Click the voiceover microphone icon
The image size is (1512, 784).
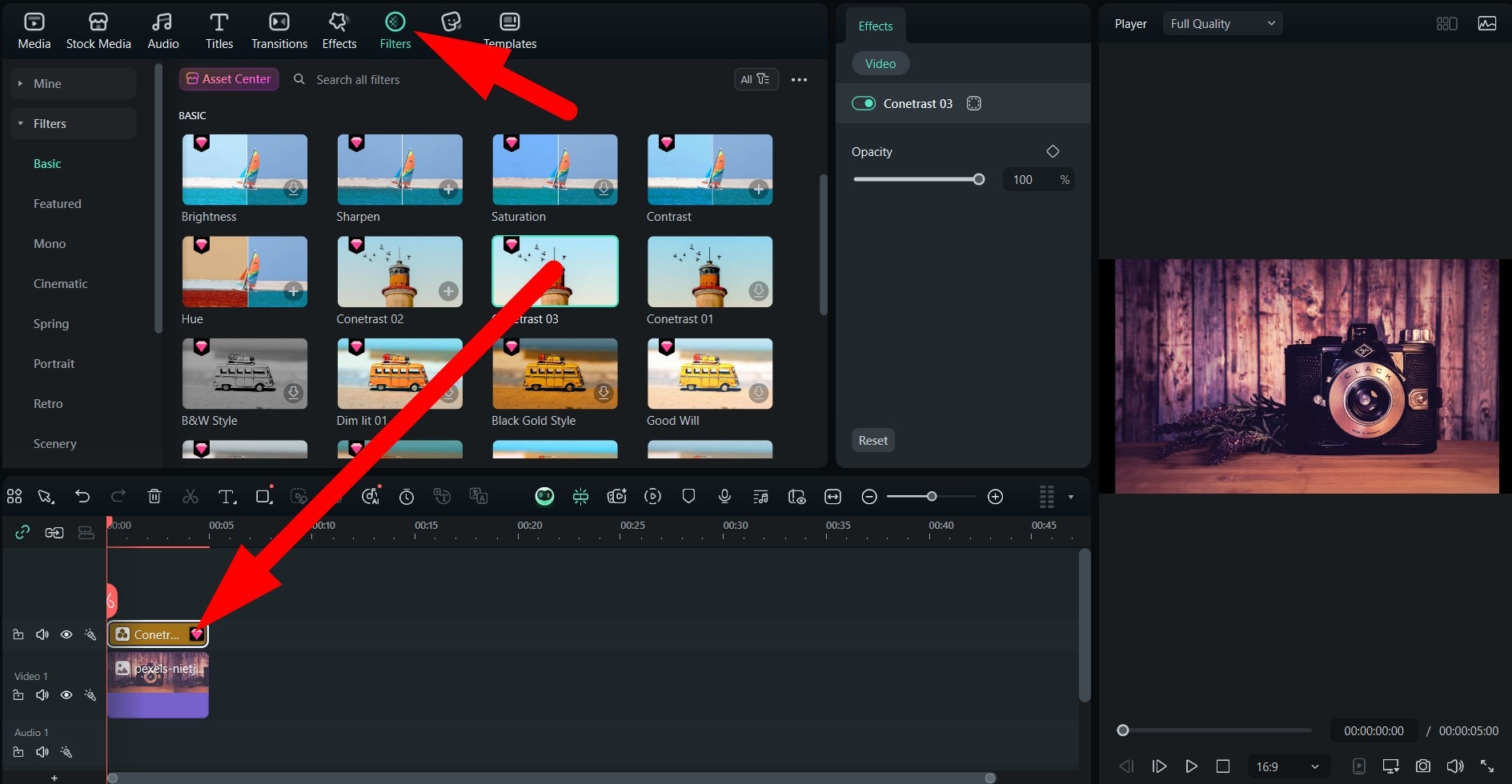[x=724, y=496]
